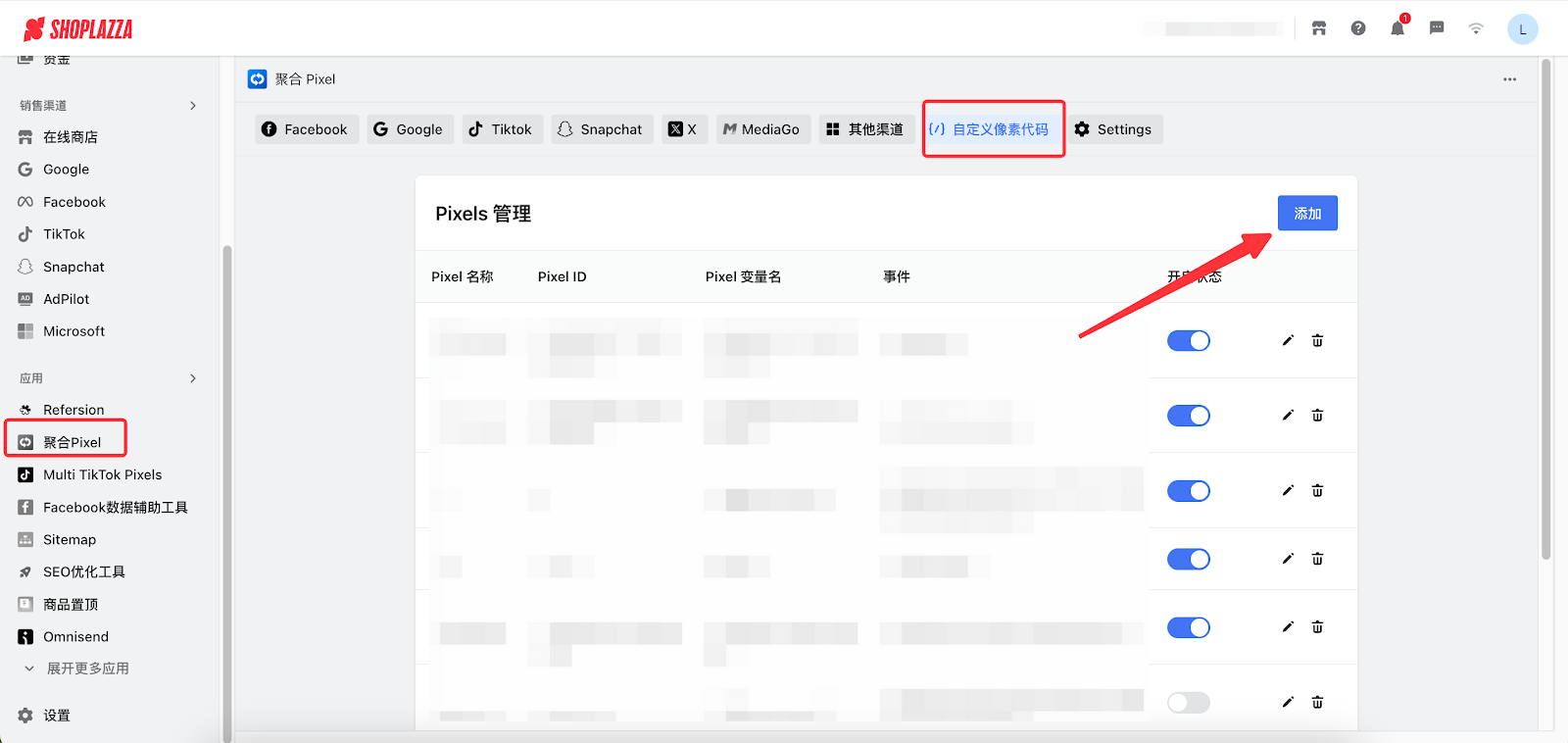1568x743 pixels.
Task: Click the blue 添加 button
Action: tap(1306, 214)
